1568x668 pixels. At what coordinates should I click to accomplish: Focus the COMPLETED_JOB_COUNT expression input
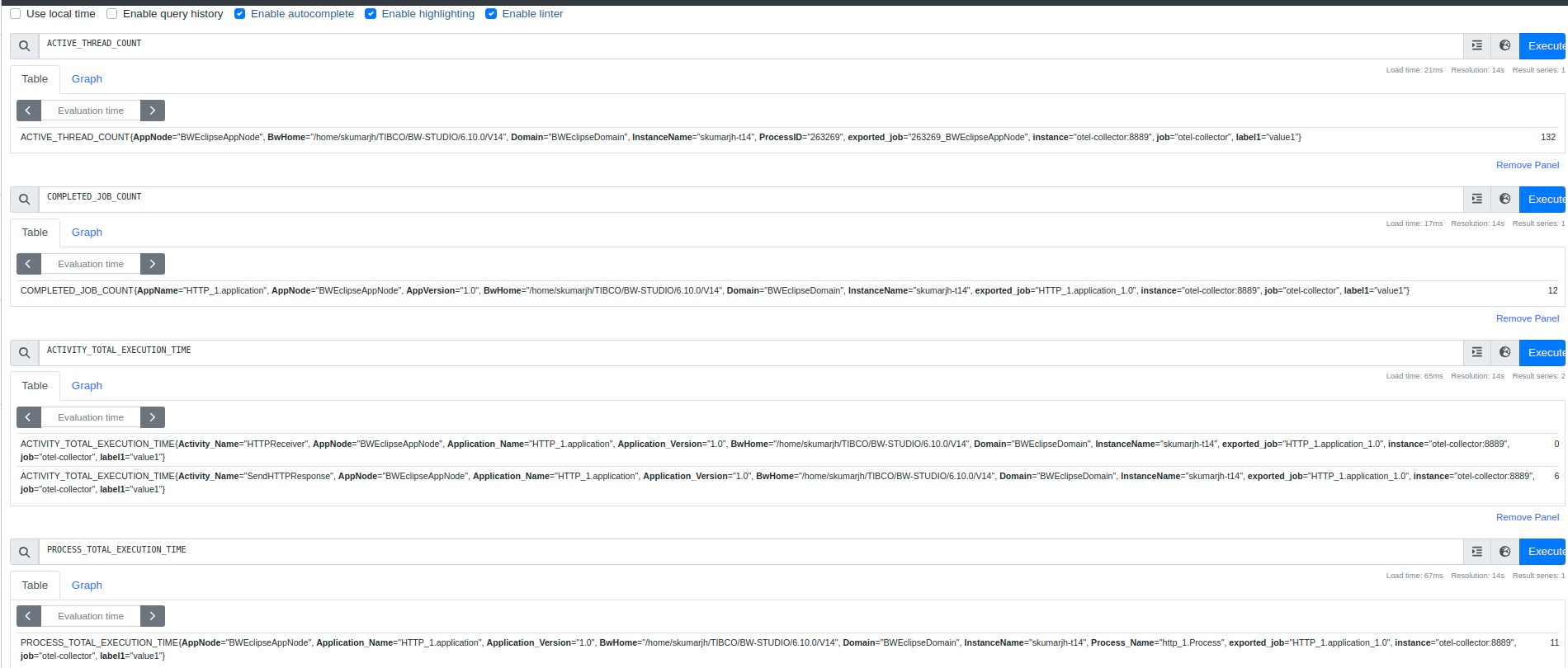pos(751,200)
